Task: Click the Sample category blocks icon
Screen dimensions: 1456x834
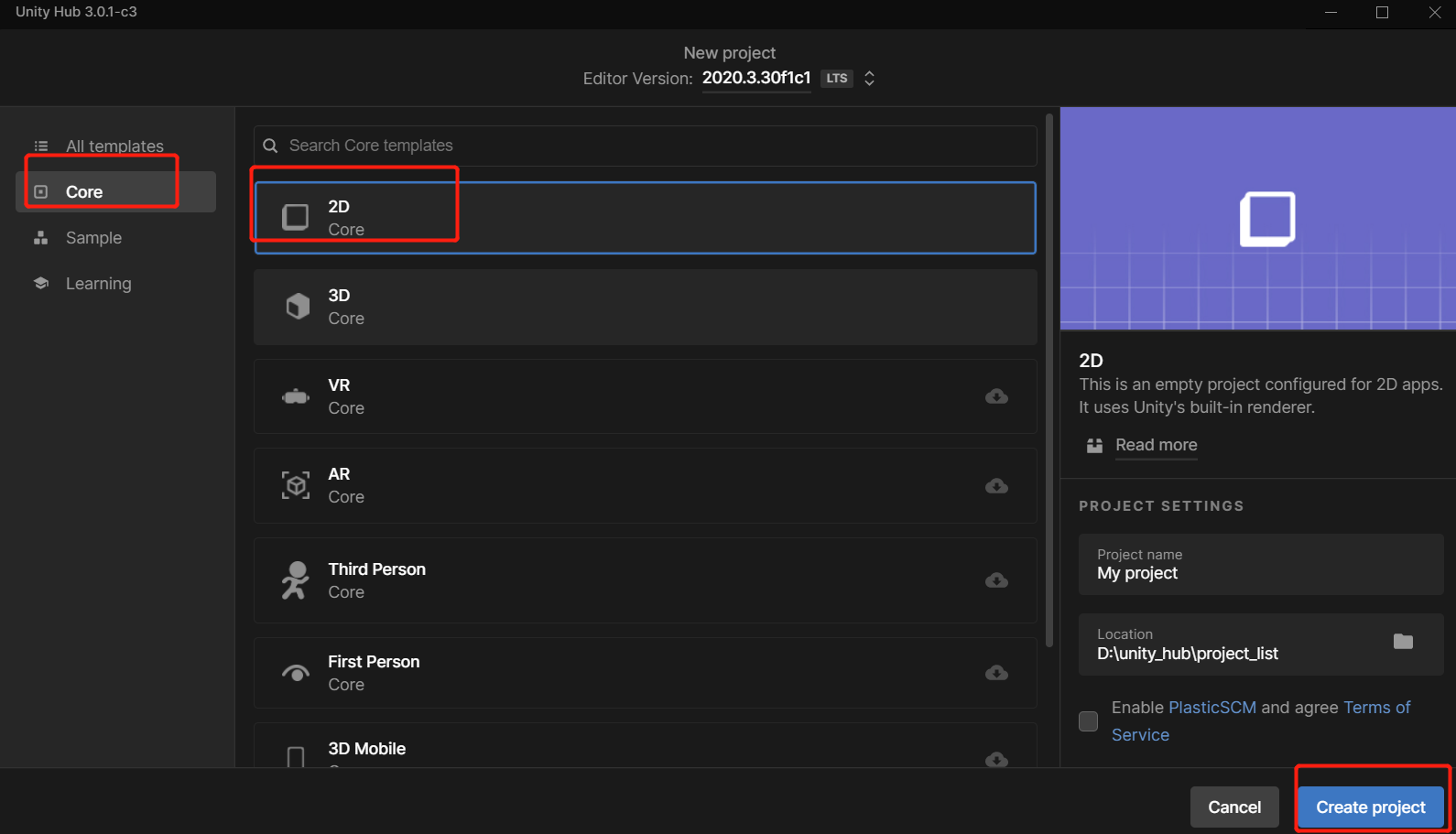Action: tap(41, 238)
